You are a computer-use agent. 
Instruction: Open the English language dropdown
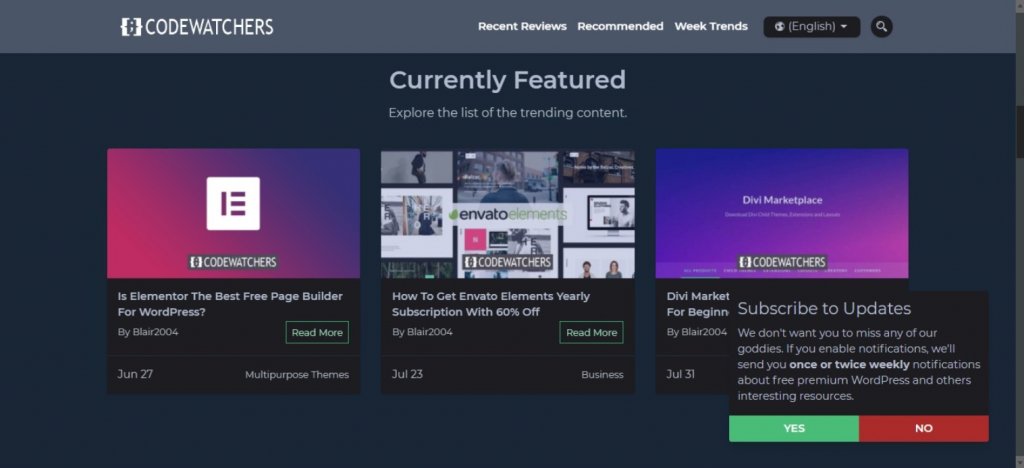point(811,27)
